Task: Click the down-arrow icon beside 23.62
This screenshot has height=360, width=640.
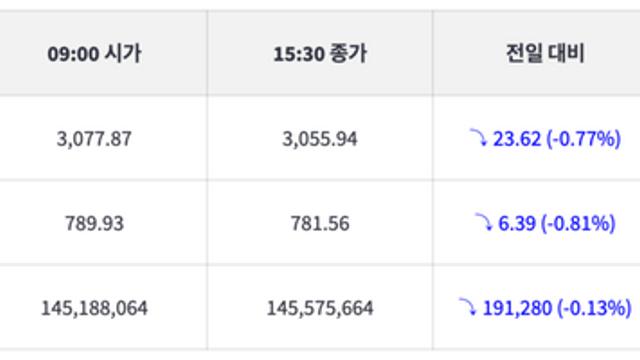Action: point(479,138)
